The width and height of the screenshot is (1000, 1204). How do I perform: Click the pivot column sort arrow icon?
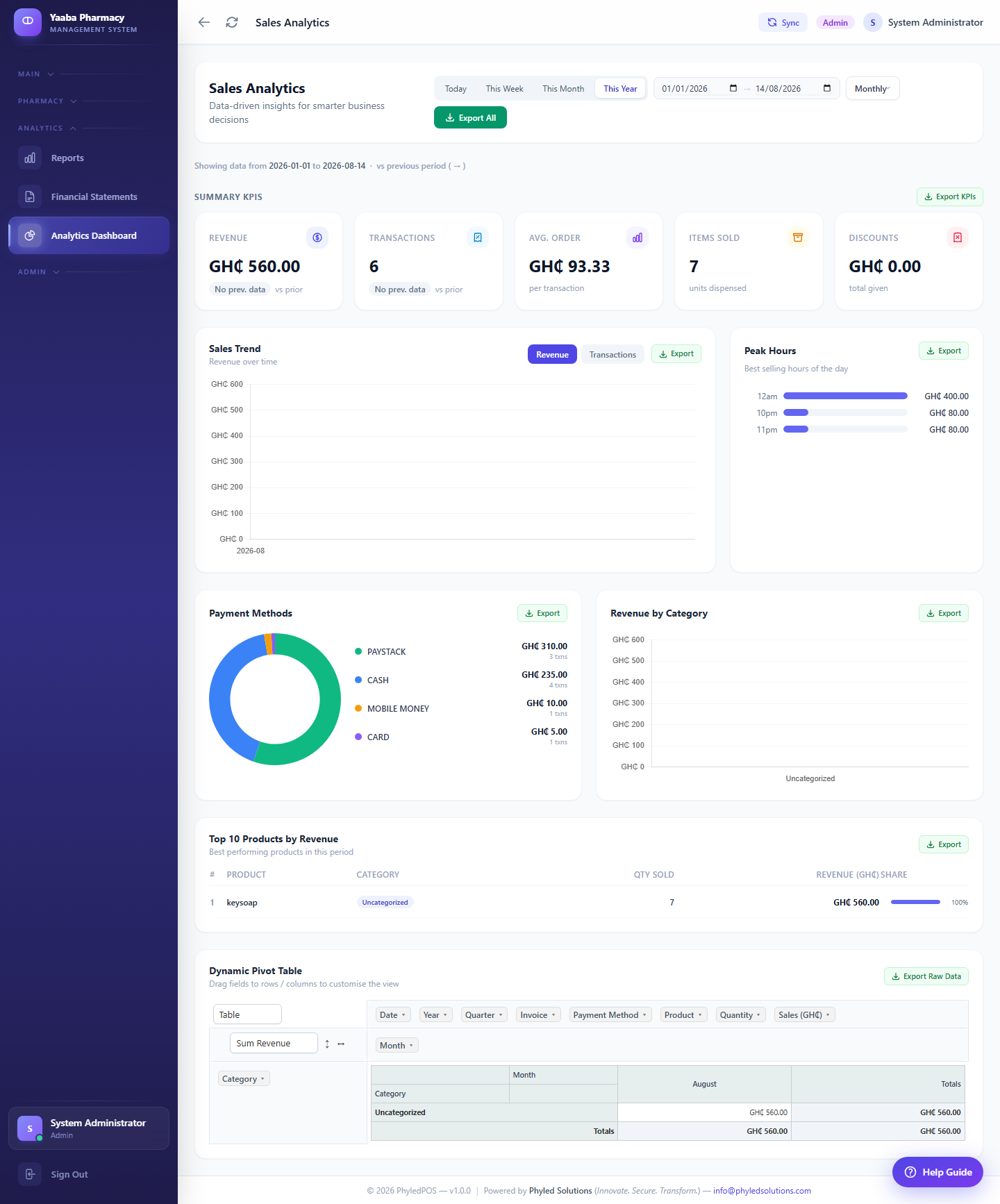(x=341, y=1044)
